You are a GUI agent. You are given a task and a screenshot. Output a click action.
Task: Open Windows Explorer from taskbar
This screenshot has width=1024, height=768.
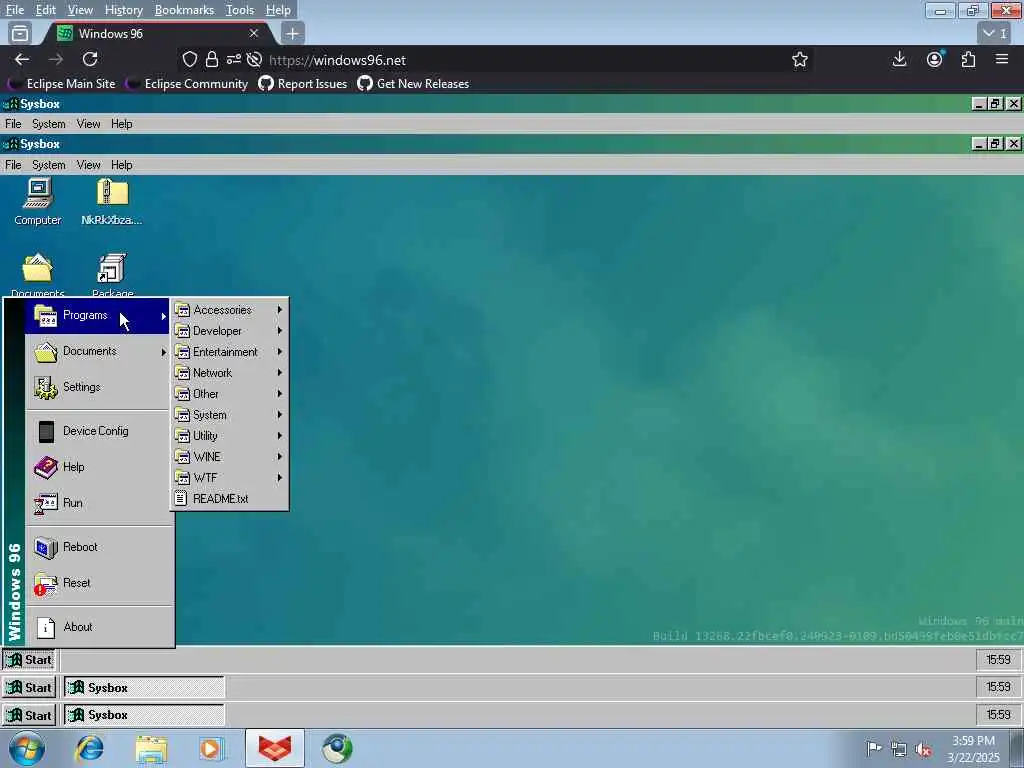(x=152, y=749)
